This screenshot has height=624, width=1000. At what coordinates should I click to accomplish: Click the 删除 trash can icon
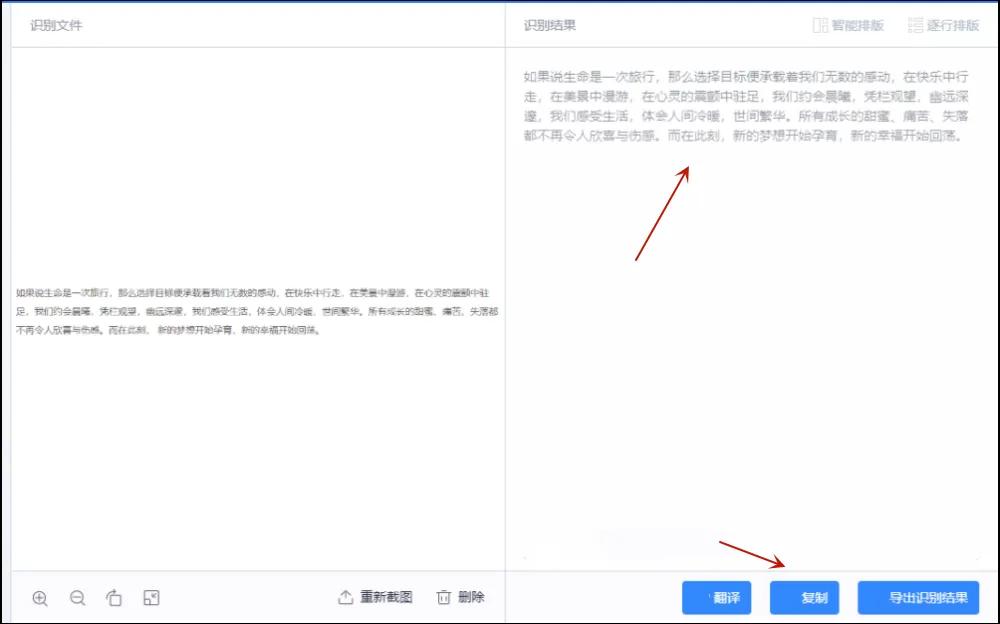(443, 596)
